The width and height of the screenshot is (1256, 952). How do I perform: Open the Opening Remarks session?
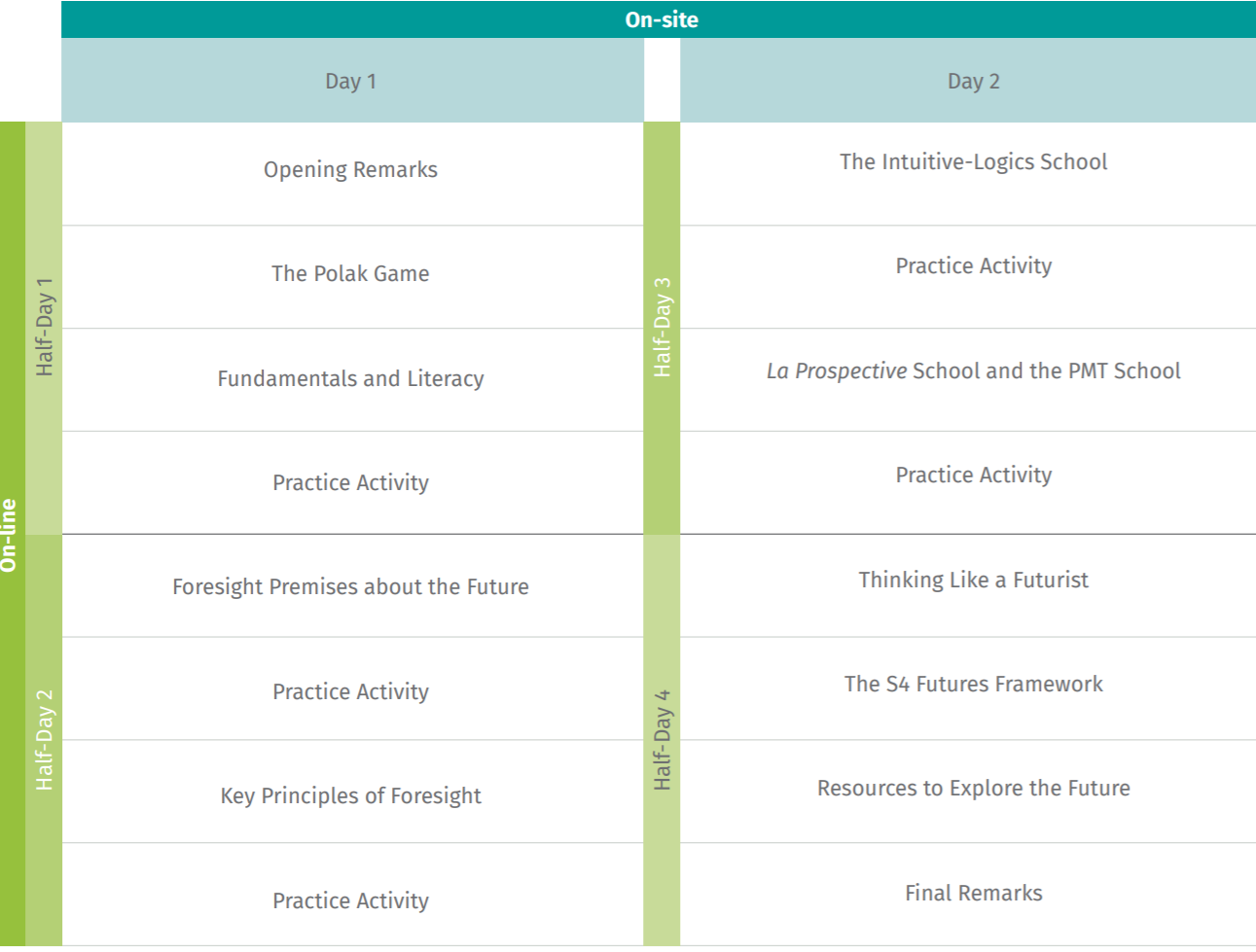point(352,170)
